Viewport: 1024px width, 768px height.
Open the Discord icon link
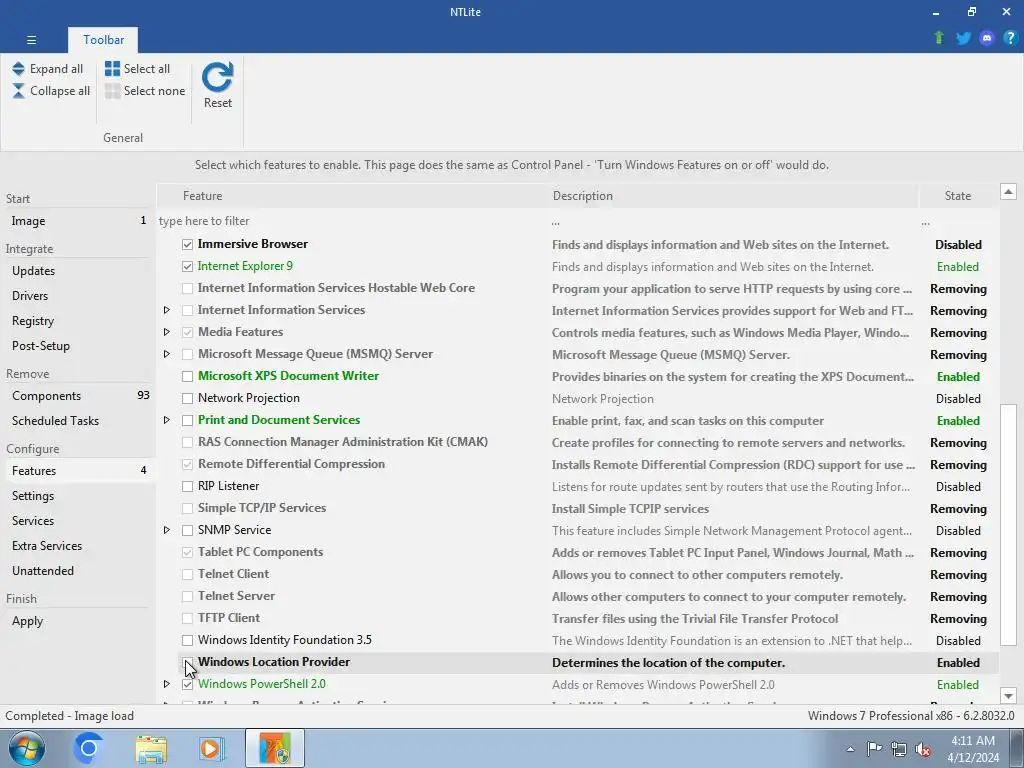tap(986, 38)
